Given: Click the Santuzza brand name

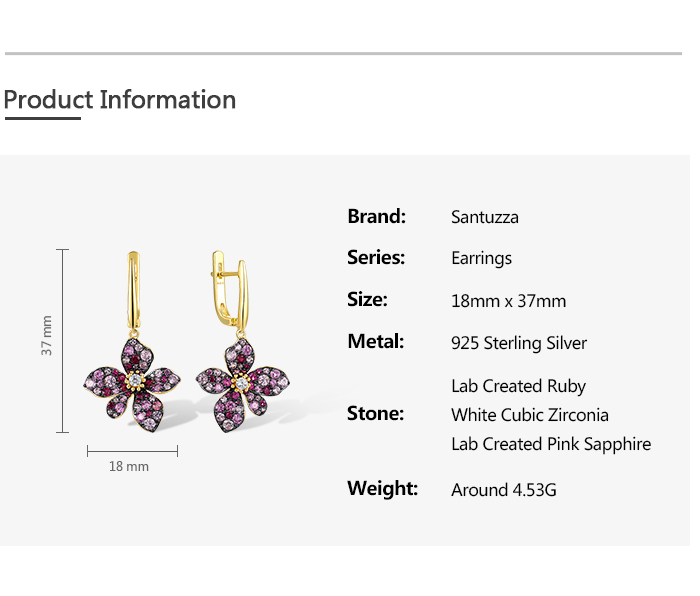Looking at the screenshot, I should point(485,217).
